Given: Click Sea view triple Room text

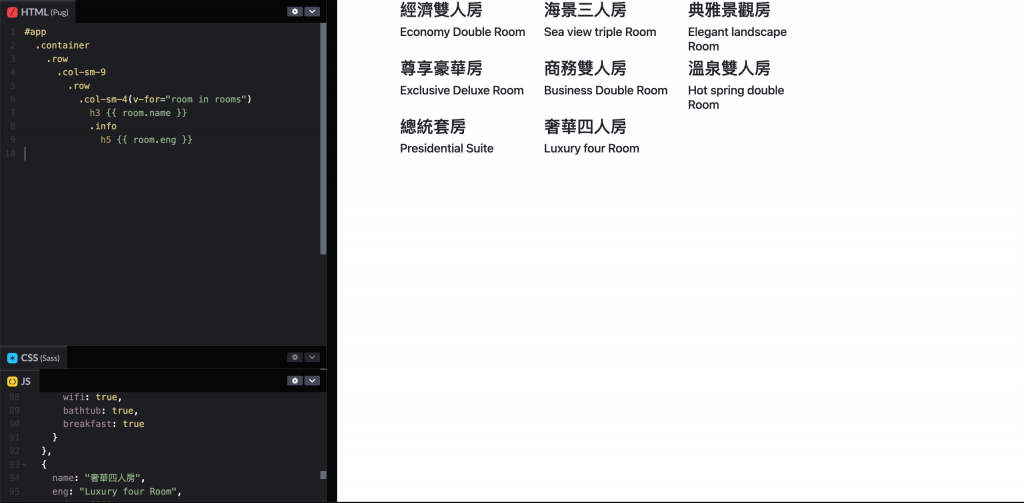Looking at the screenshot, I should [x=600, y=32].
